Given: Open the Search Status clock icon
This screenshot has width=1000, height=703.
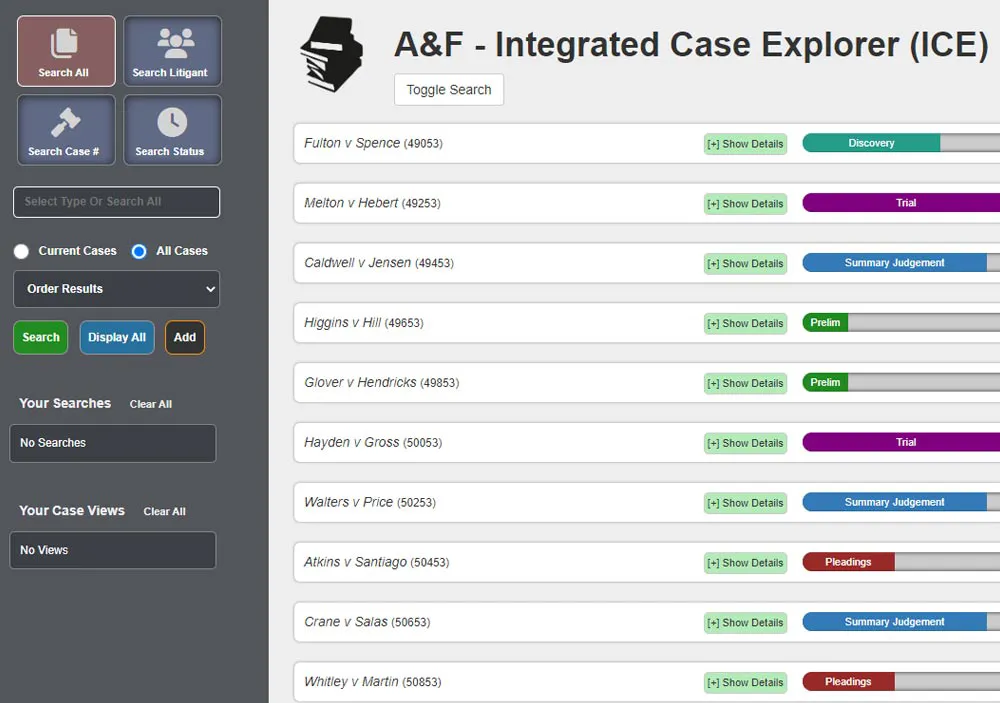Looking at the screenshot, I should pos(172,121).
